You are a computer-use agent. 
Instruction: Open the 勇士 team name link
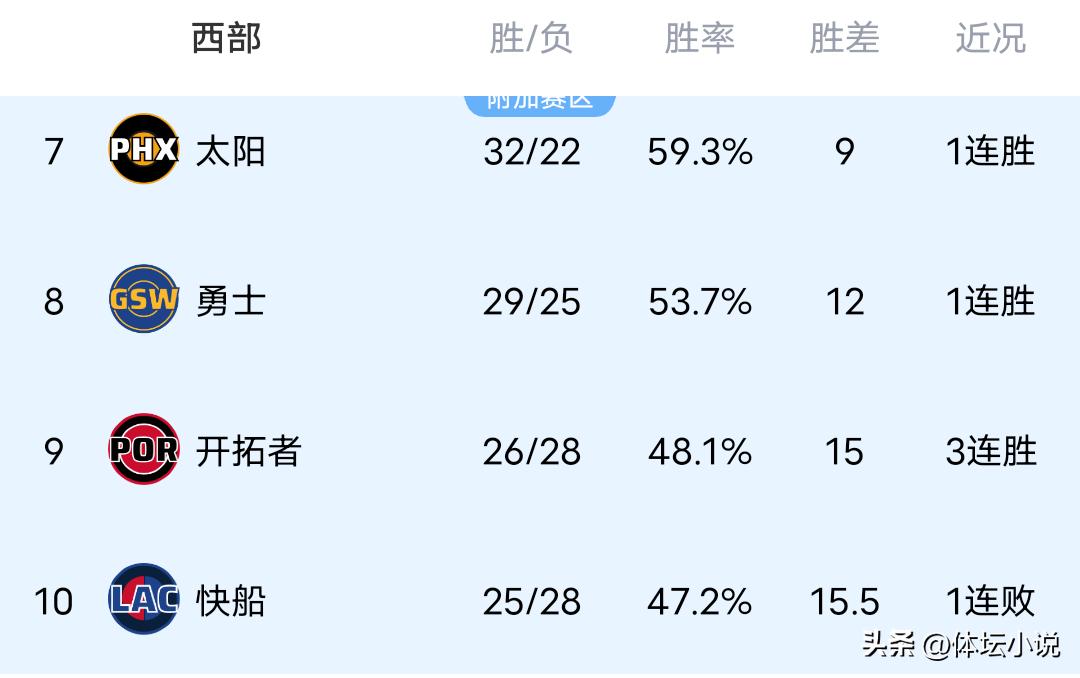[x=231, y=301]
